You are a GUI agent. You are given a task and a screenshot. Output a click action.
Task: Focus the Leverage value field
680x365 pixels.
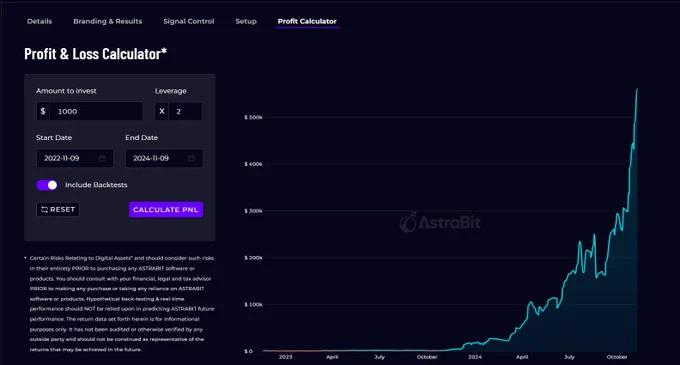[185, 111]
